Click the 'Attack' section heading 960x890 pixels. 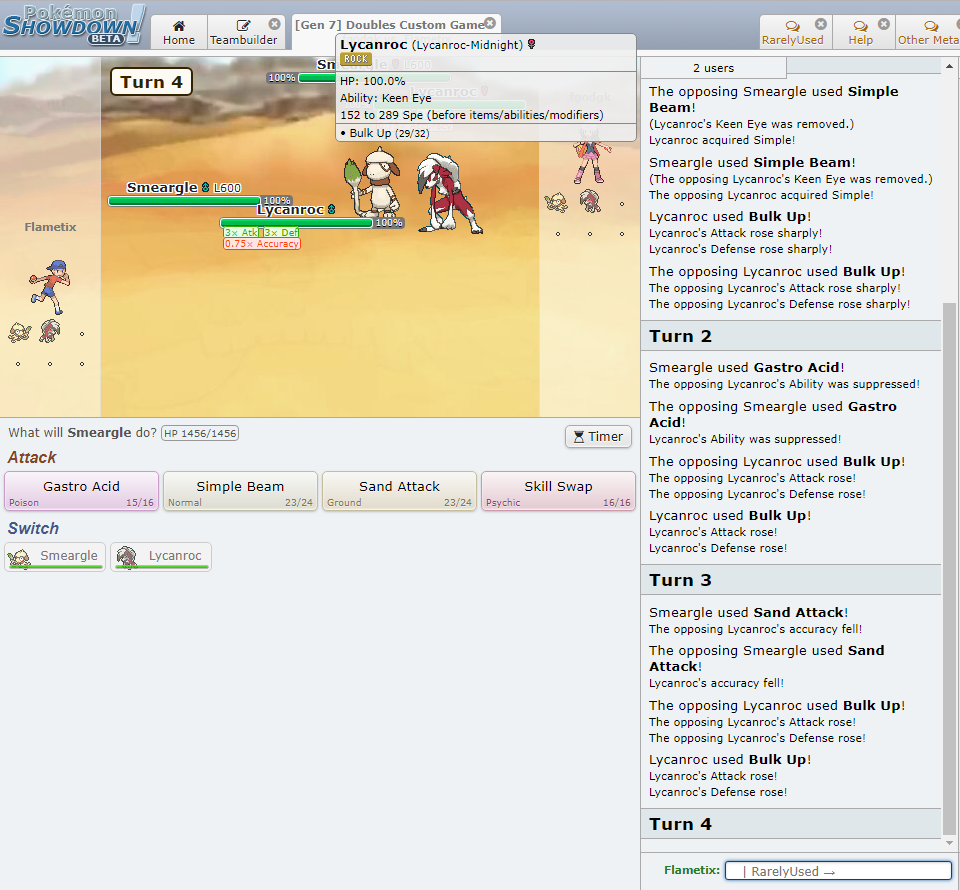point(32,457)
